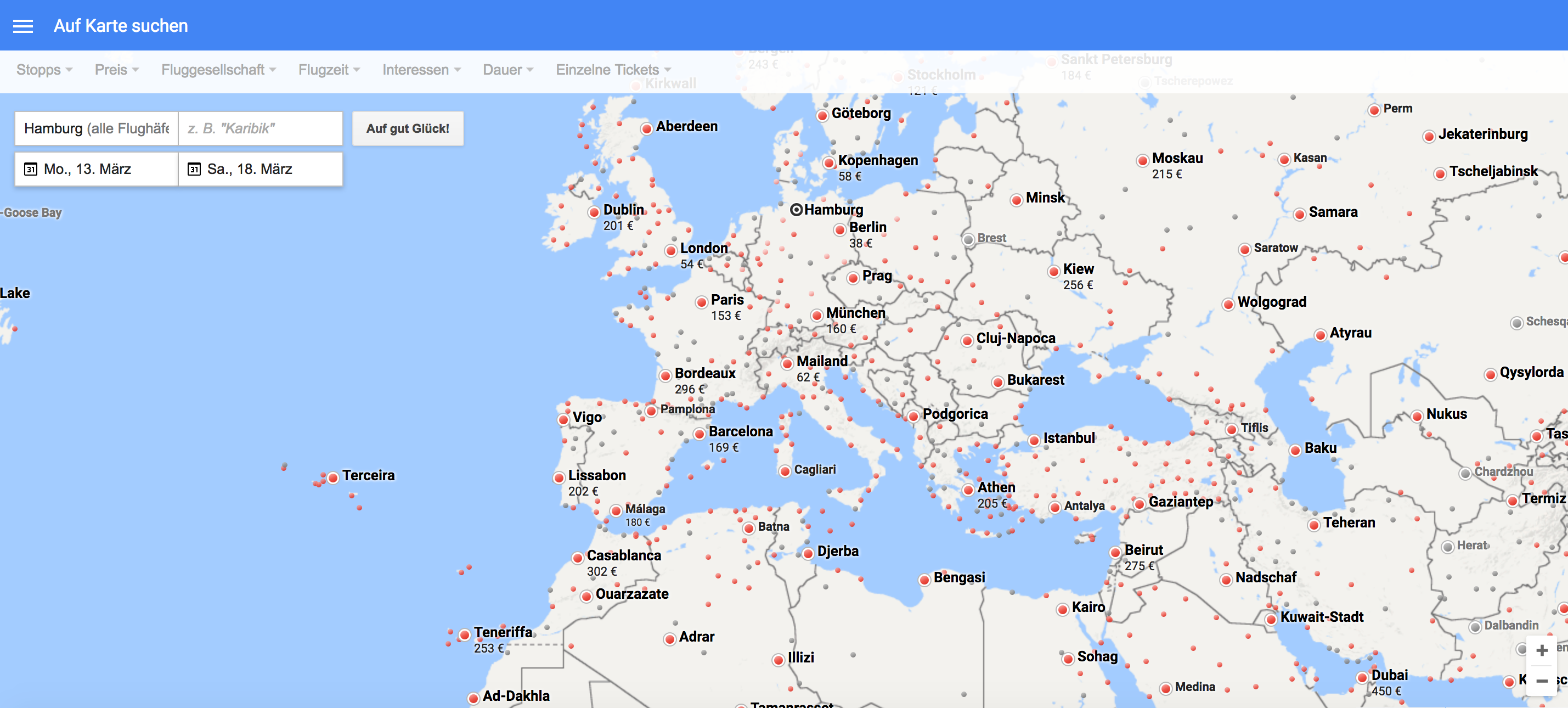Select the Barcelona 169 € marker
The height and width of the screenshot is (708, 1568).
[x=700, y=434]
